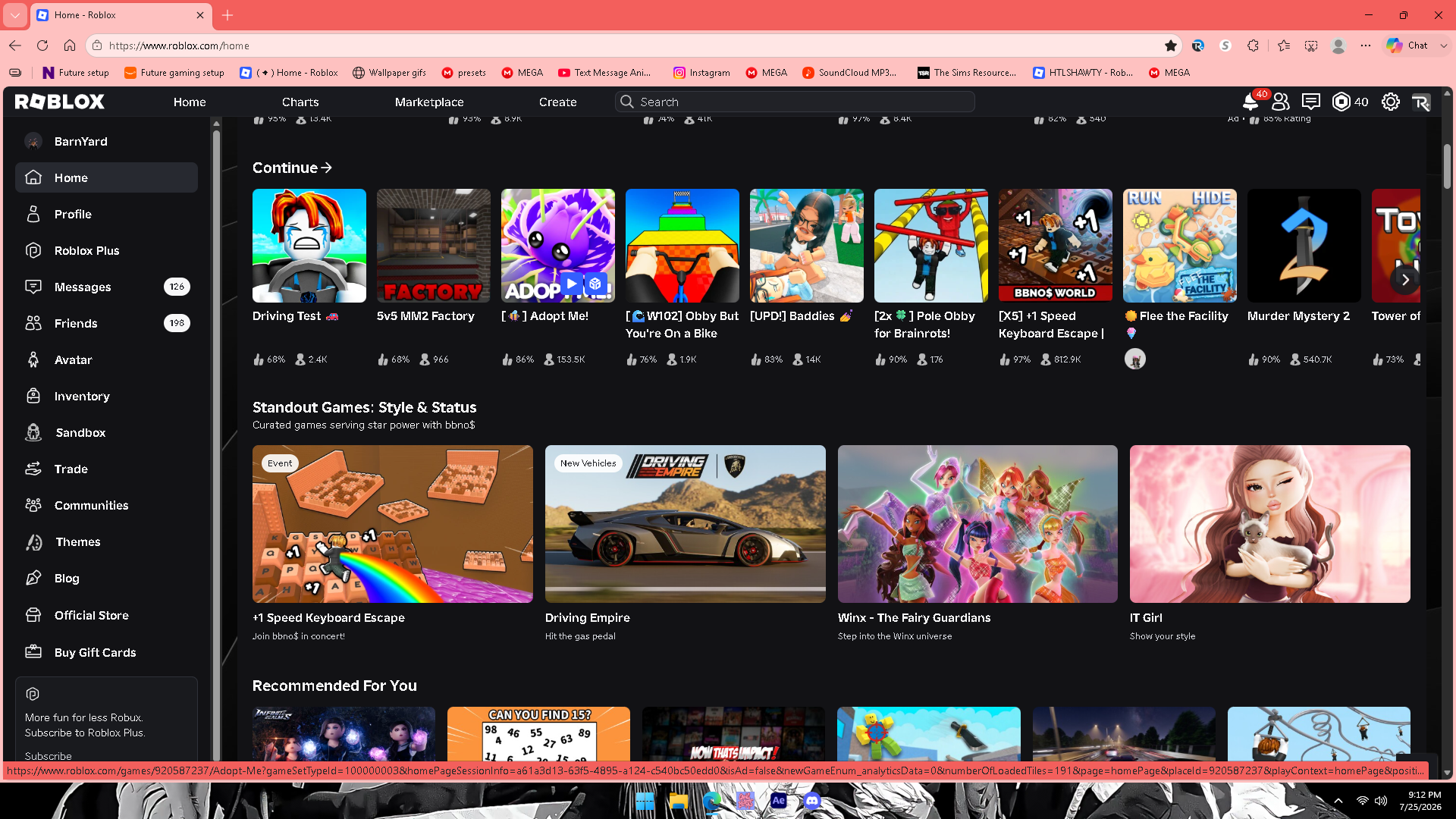Open Roblox settings gear
The height and width of the screenshot is (819, 1456).
point(1391,102)
